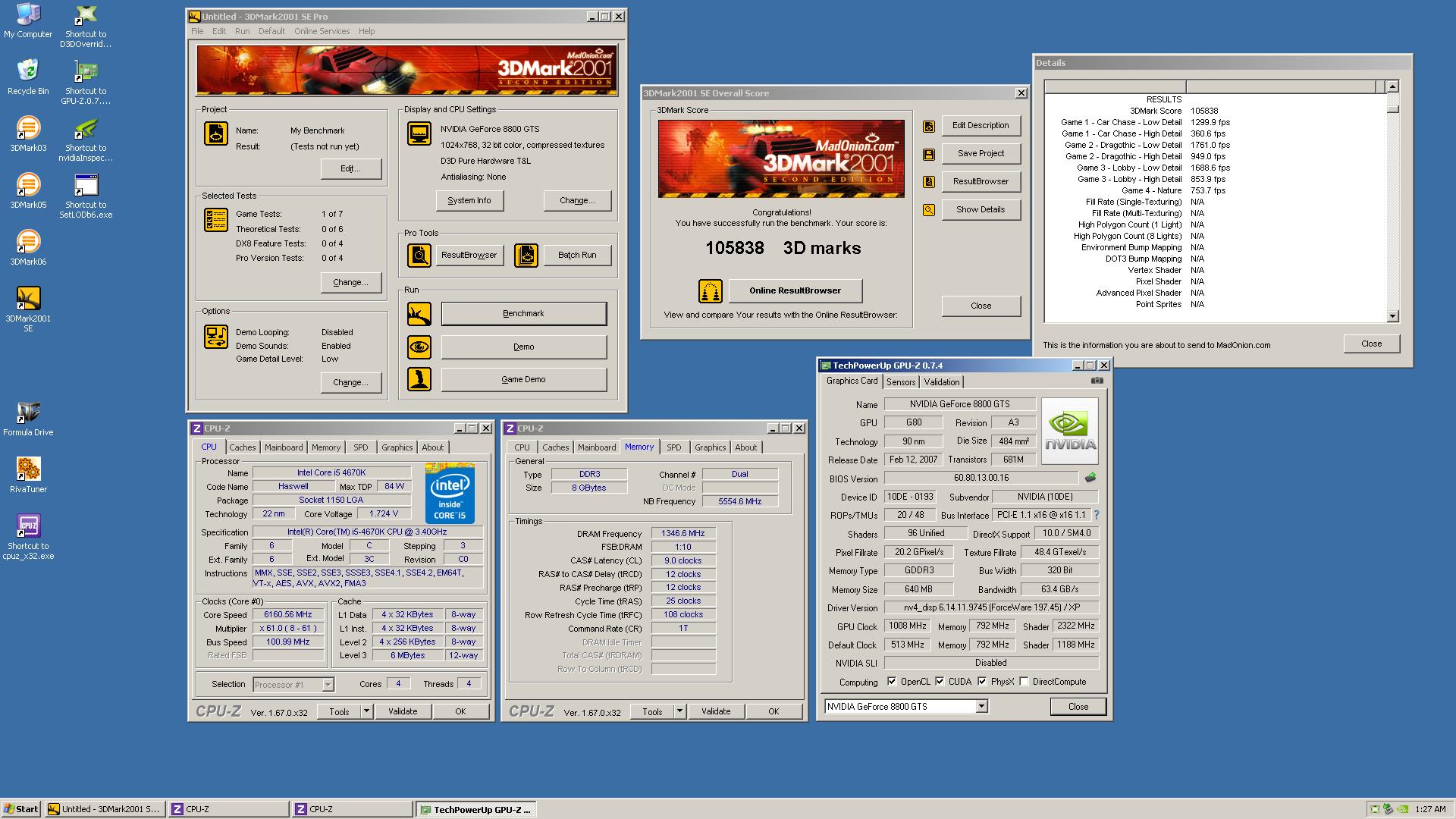Select the nvidiaInspector shortcut icon
Screen dimensions: 1456x819
pos(86,139)
